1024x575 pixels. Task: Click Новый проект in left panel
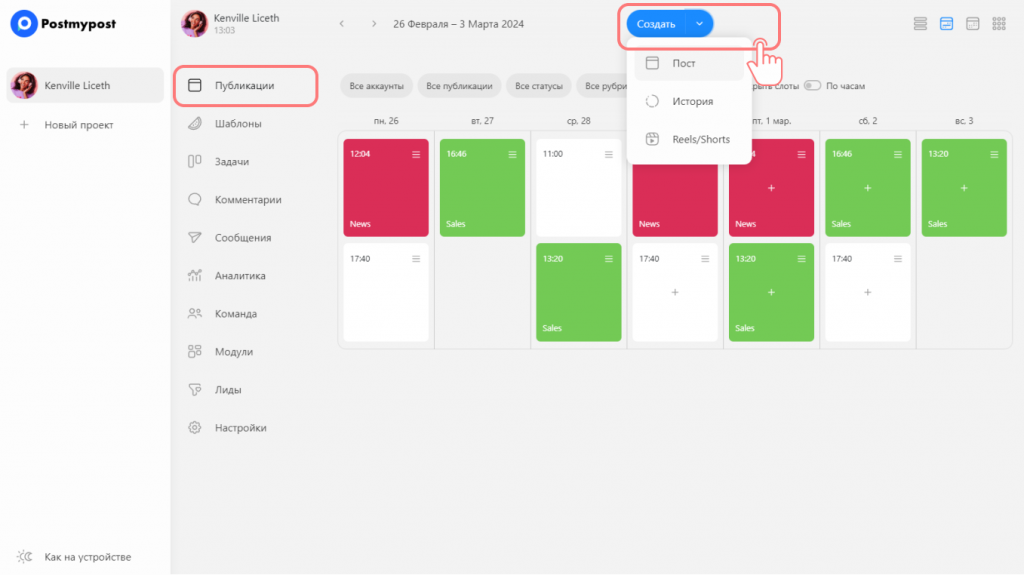[78, 125]
